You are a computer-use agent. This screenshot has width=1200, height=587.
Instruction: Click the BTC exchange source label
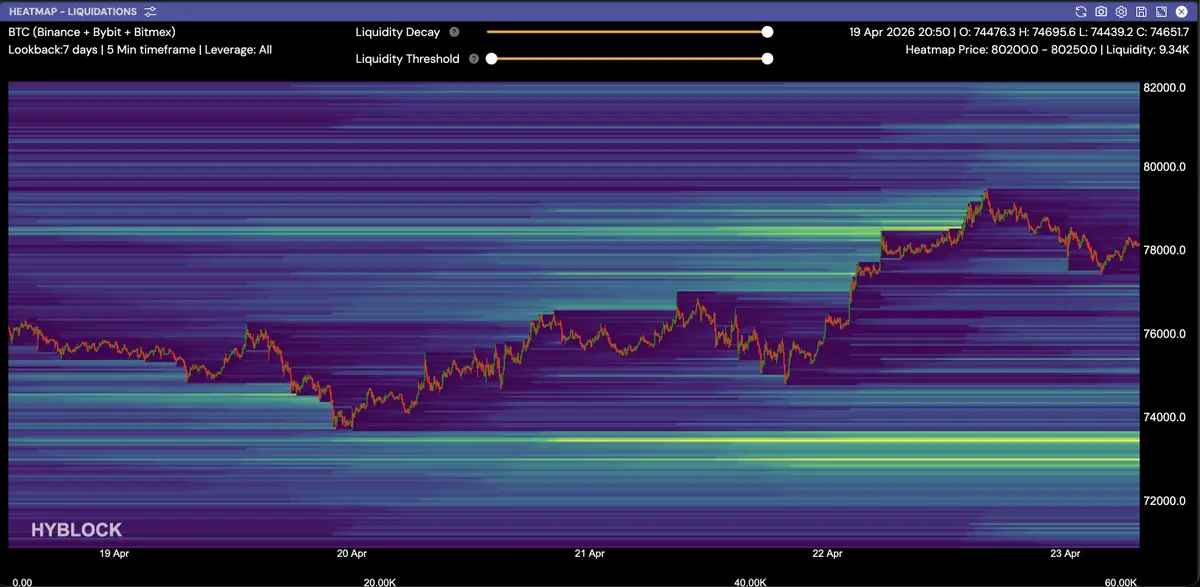tap(92, 32)
